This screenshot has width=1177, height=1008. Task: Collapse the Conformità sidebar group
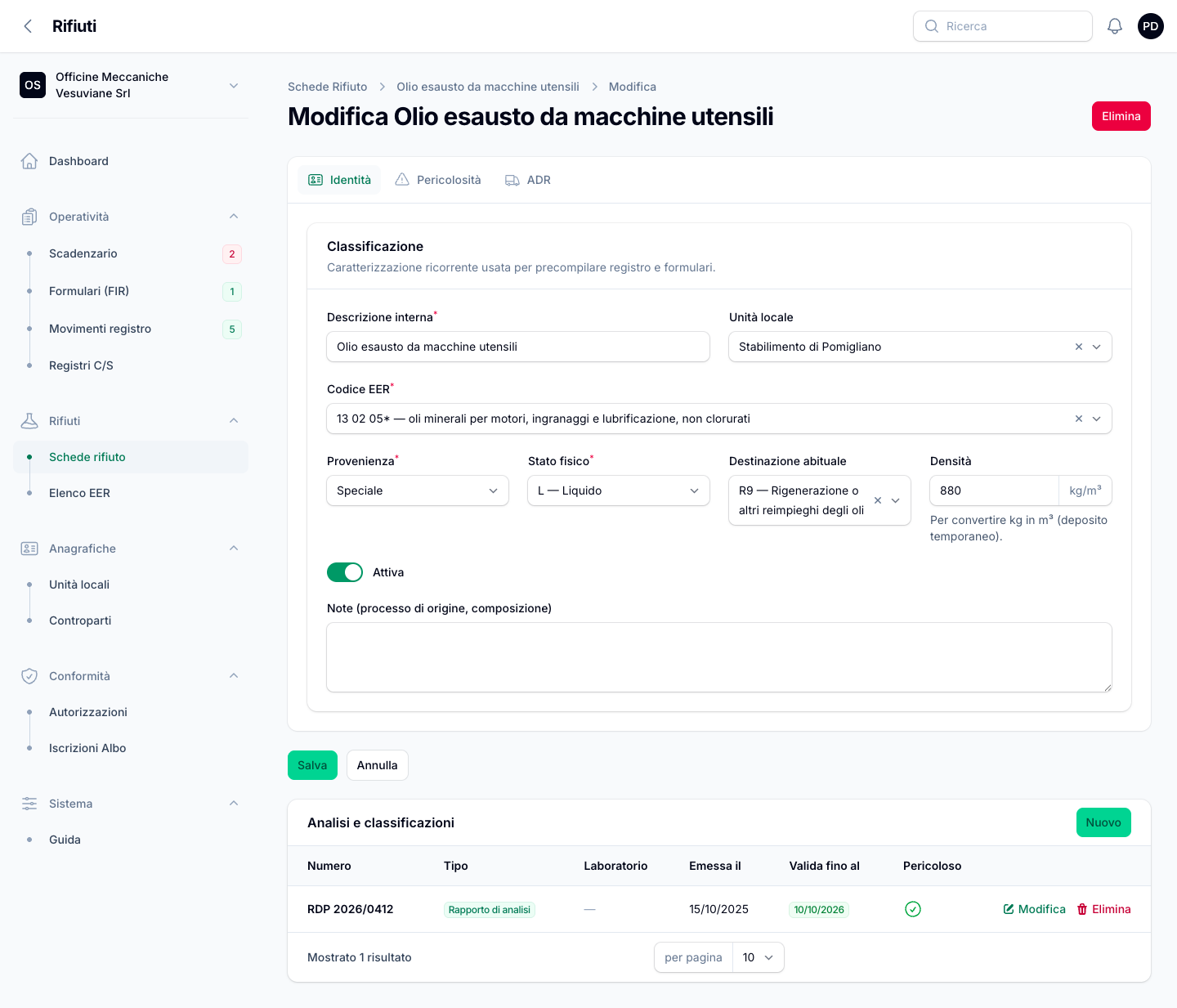(x=234, y=676)
